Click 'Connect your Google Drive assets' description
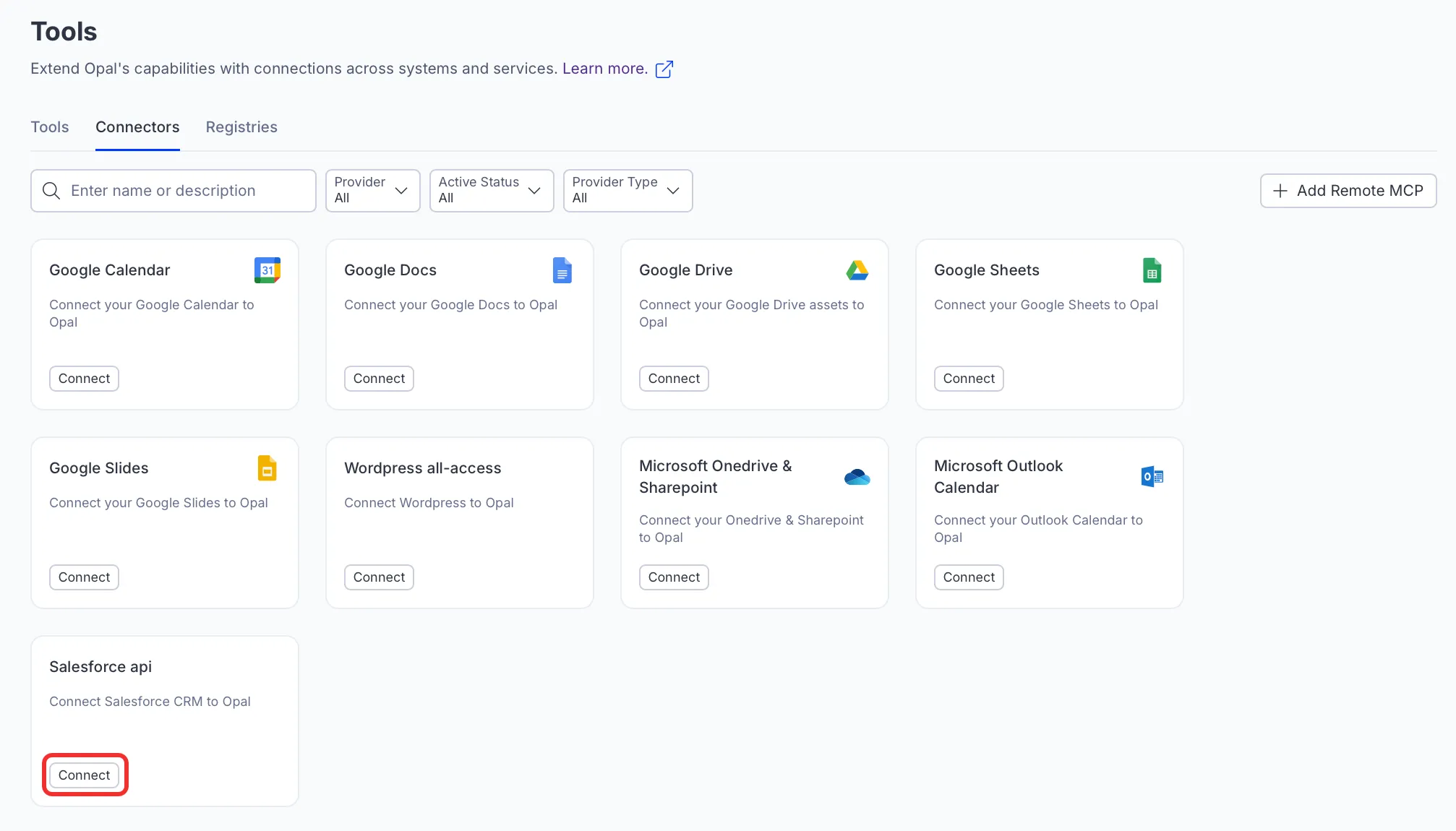Screen dimensions: 1456x831 (x=752, y=314)
